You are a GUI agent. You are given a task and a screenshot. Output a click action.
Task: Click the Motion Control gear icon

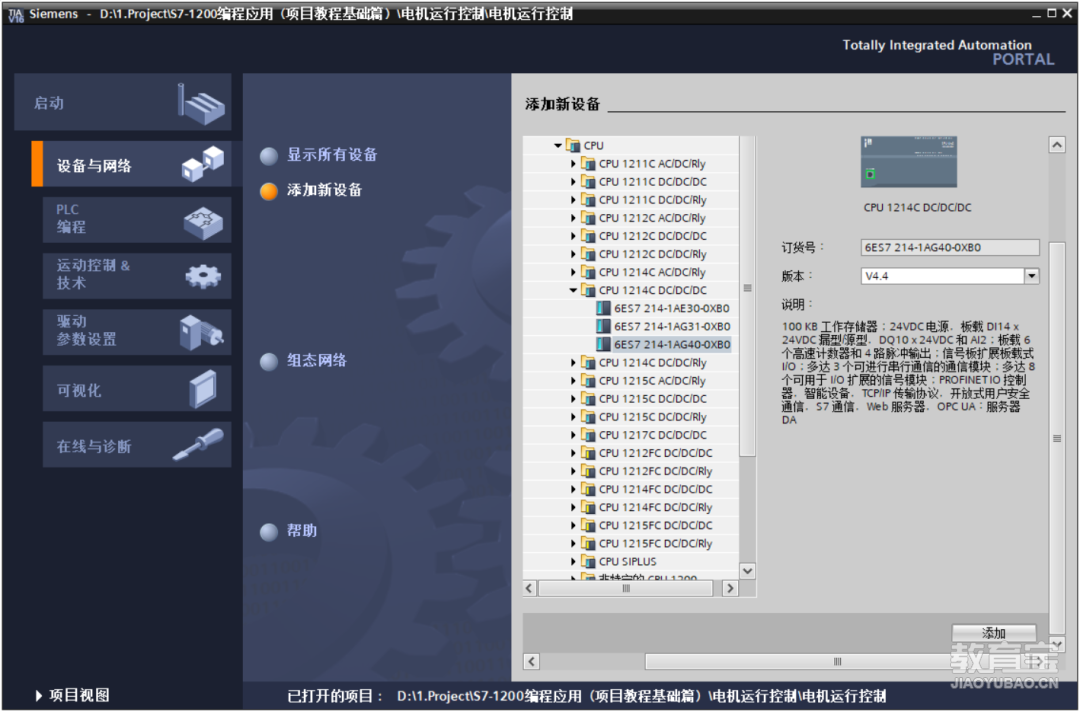pos(203,276)
